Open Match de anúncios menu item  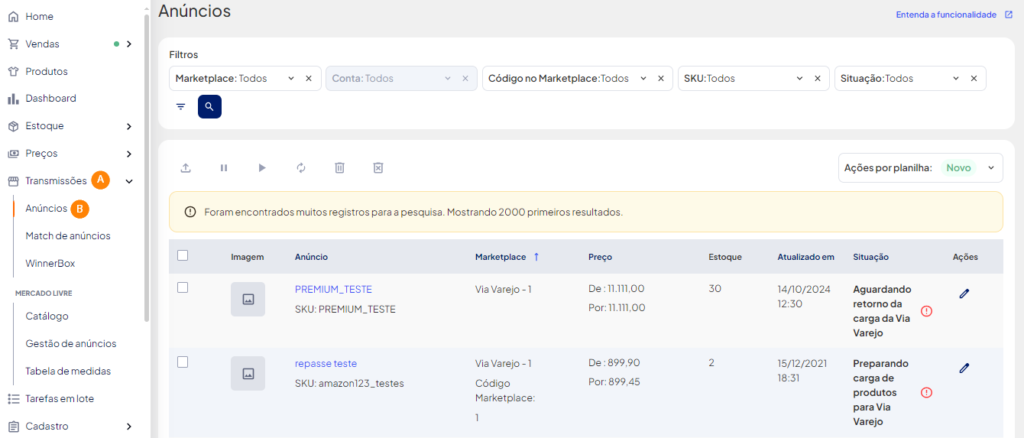[x=68, y=236]
